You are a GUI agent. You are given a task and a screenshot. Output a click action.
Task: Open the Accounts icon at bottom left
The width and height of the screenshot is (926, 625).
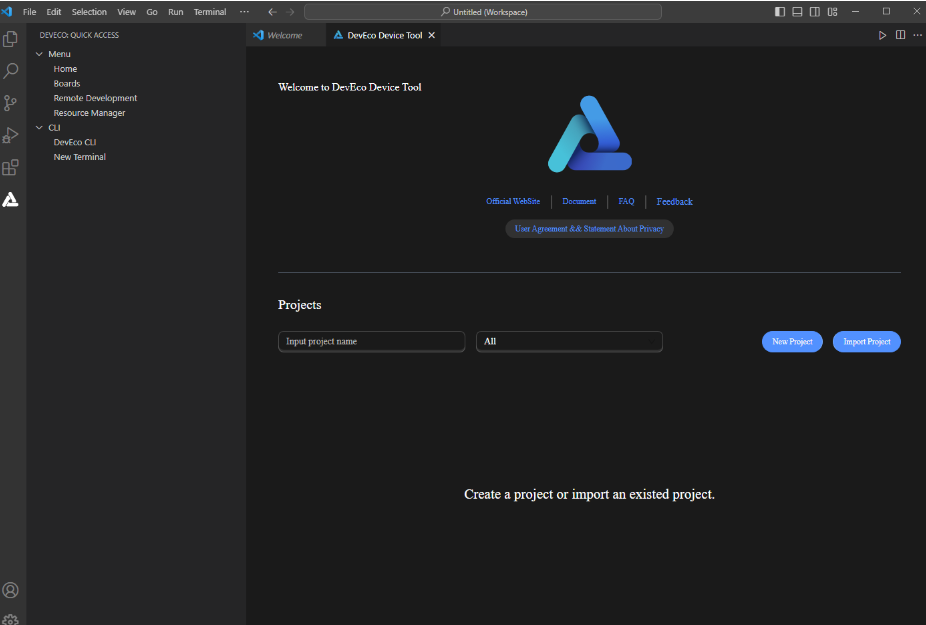(11, 590)
